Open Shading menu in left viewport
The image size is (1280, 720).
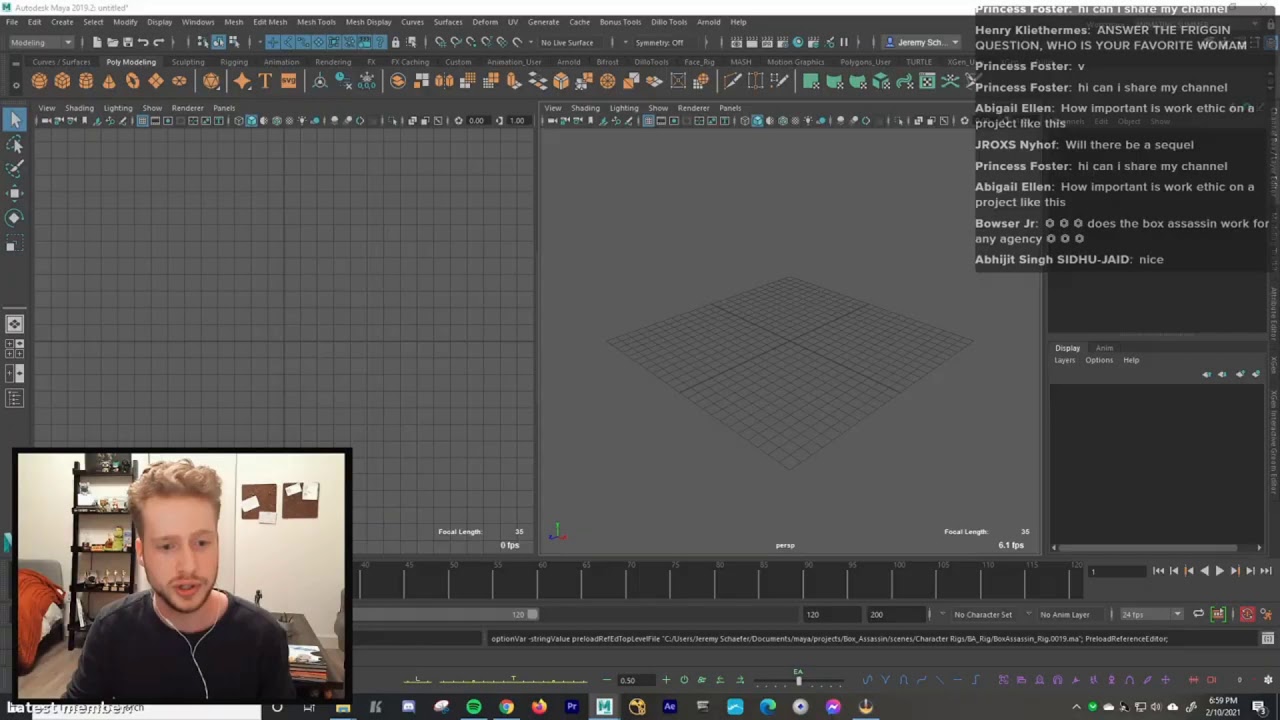79,108
